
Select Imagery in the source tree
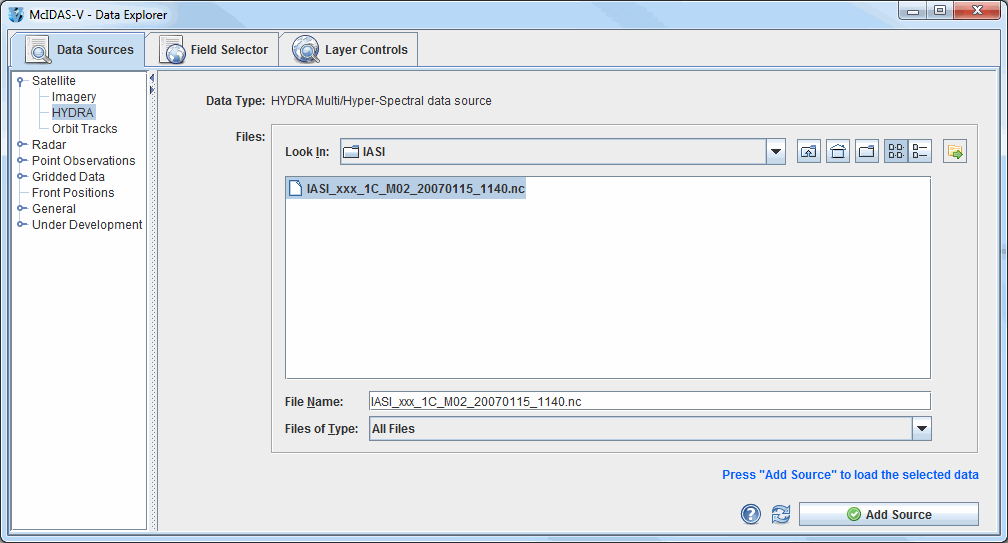(x=74, y=96)
